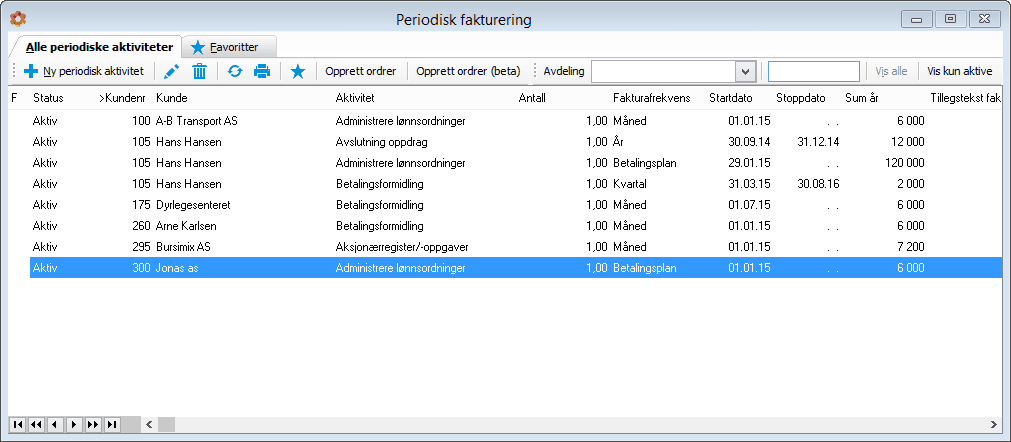Screen dimensions: 1011x442
Task: Click the blue star favorite toolbar icon
Action: coord(297,72)
